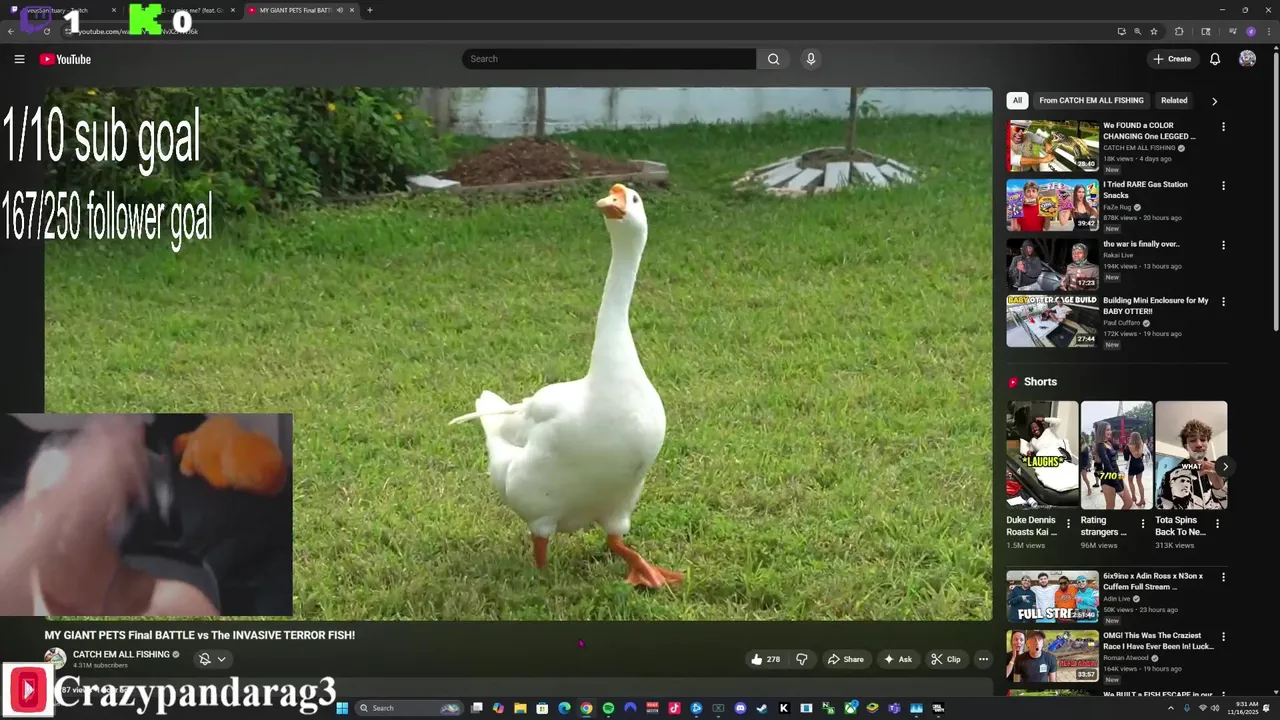Like the video with thumbs up

click(765, 659)
